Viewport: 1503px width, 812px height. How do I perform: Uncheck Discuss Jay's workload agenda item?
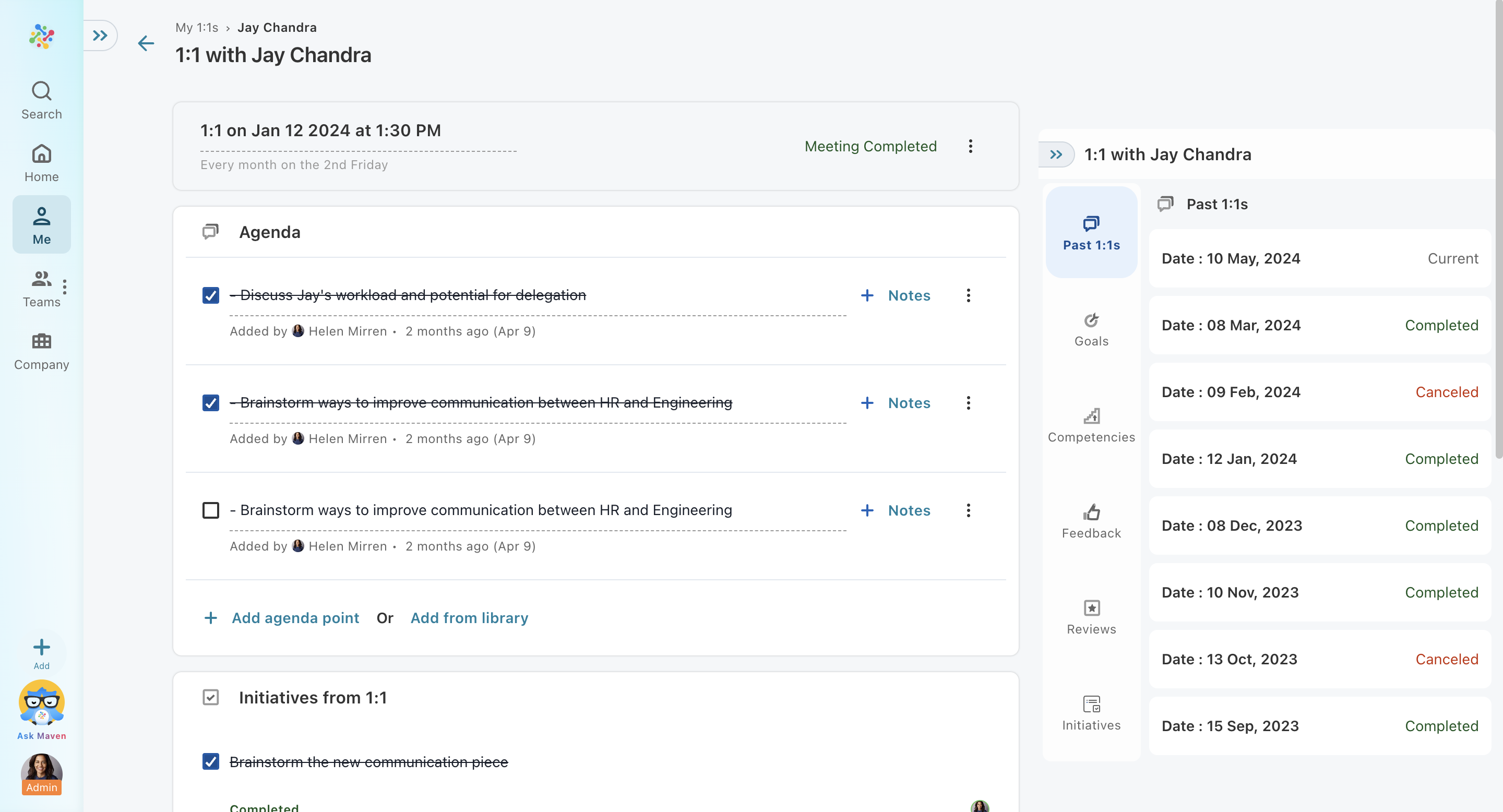211,295
